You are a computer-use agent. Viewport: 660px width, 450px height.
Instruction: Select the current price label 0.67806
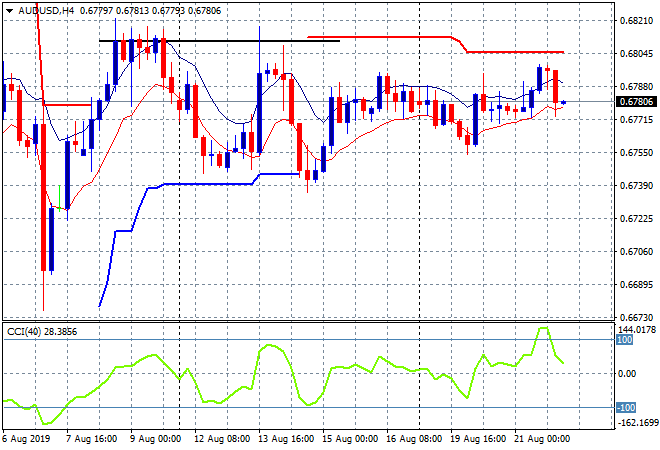tap(636, 102)
